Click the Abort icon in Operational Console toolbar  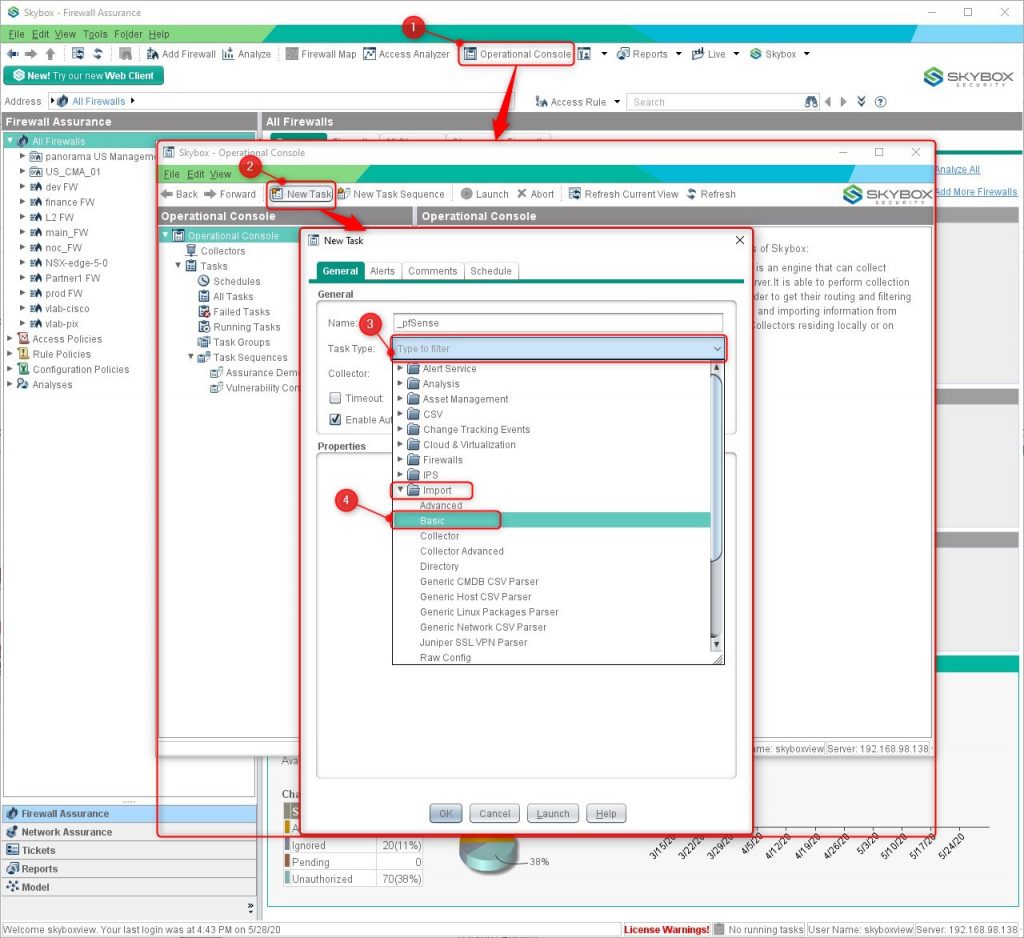[x=522, y=194]
